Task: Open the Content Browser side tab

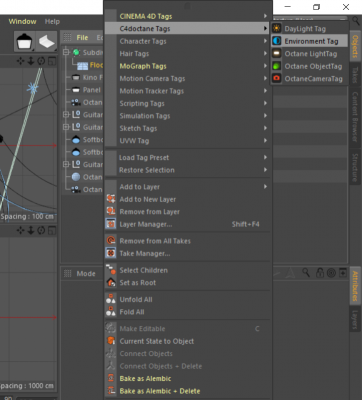Action: 355,117
